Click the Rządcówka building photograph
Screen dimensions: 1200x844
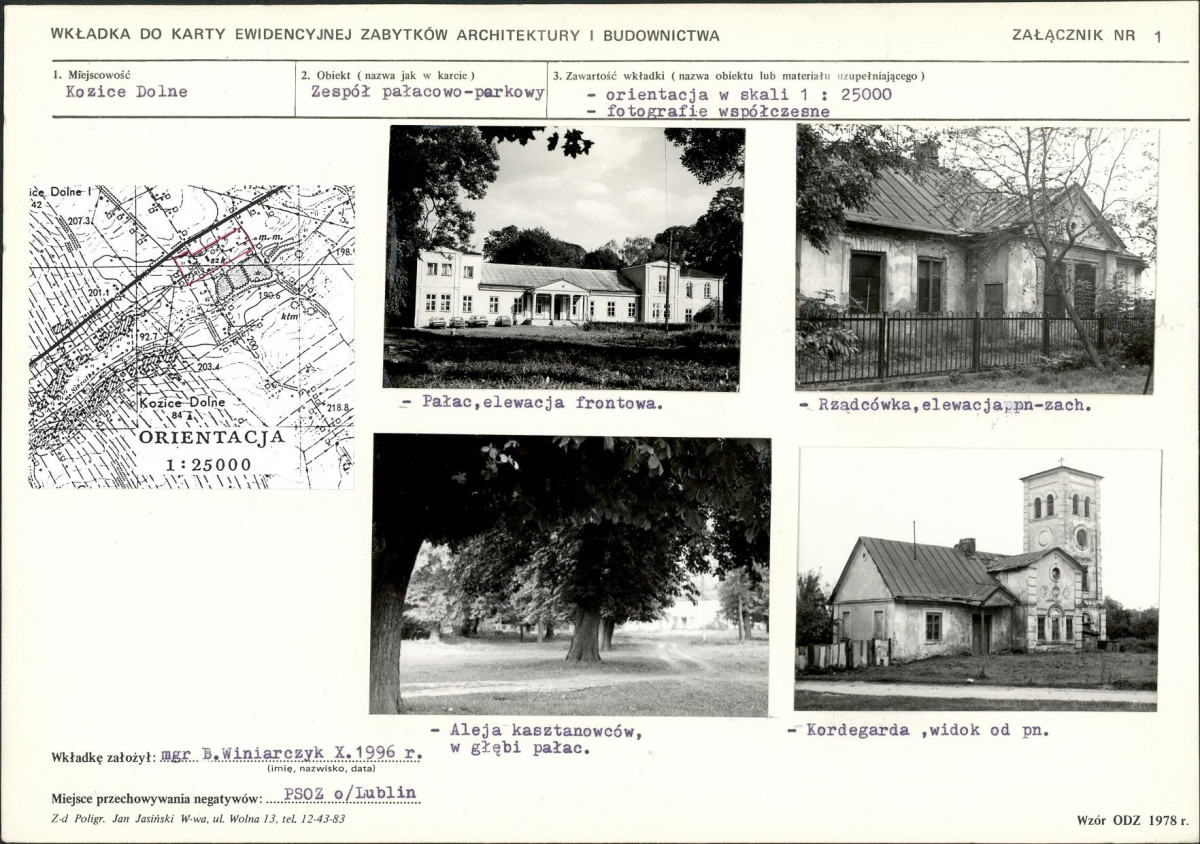976,258
